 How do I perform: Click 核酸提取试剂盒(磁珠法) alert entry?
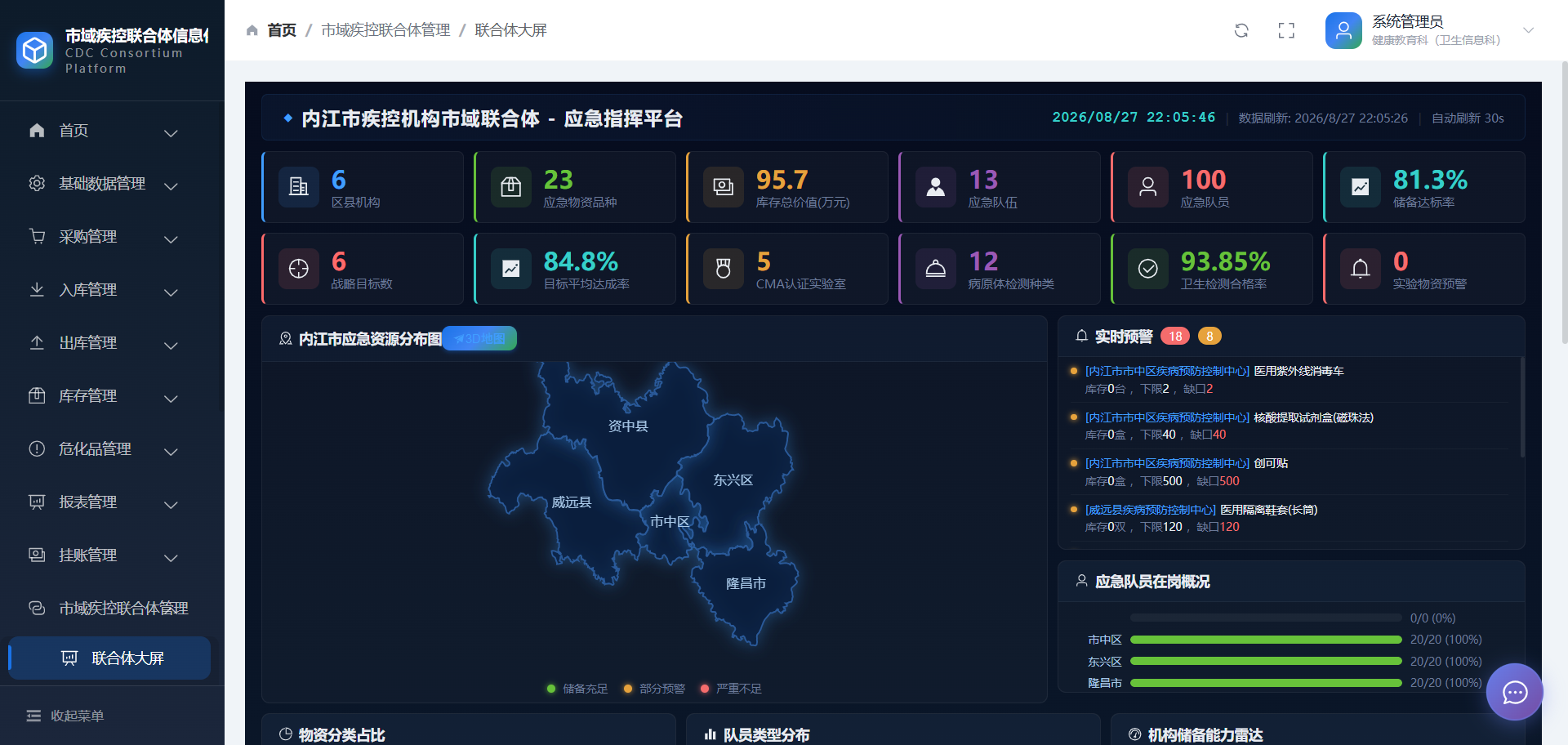[1289, 426]
